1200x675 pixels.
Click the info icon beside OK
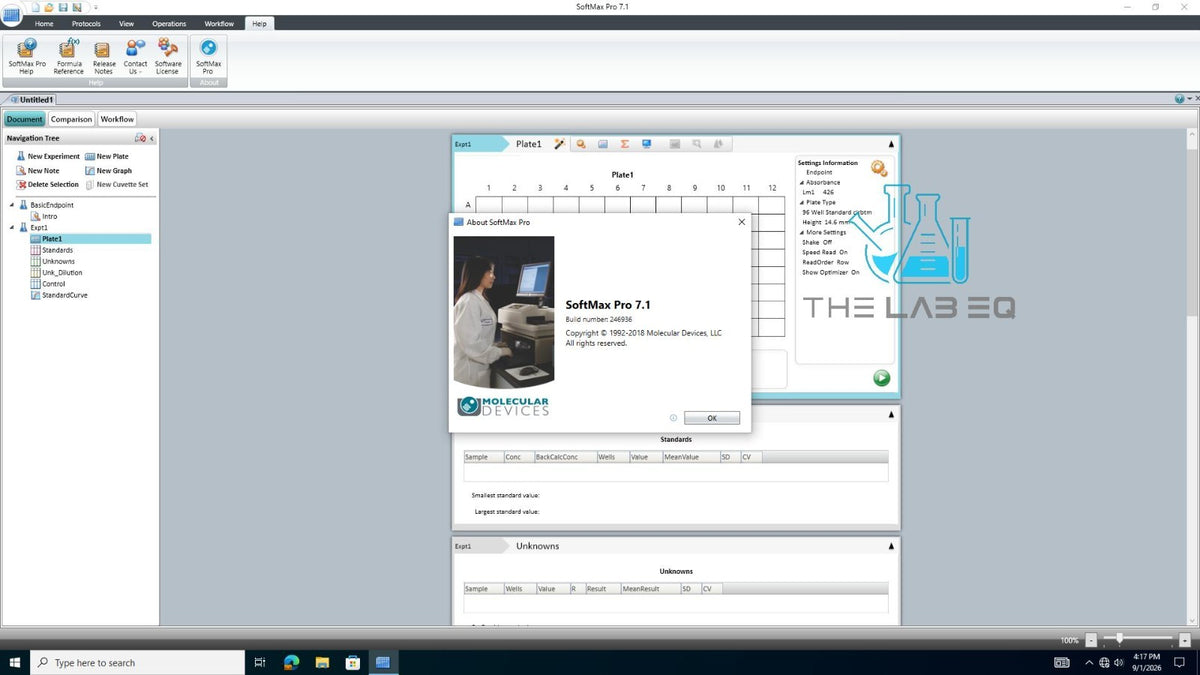(673, 418)
